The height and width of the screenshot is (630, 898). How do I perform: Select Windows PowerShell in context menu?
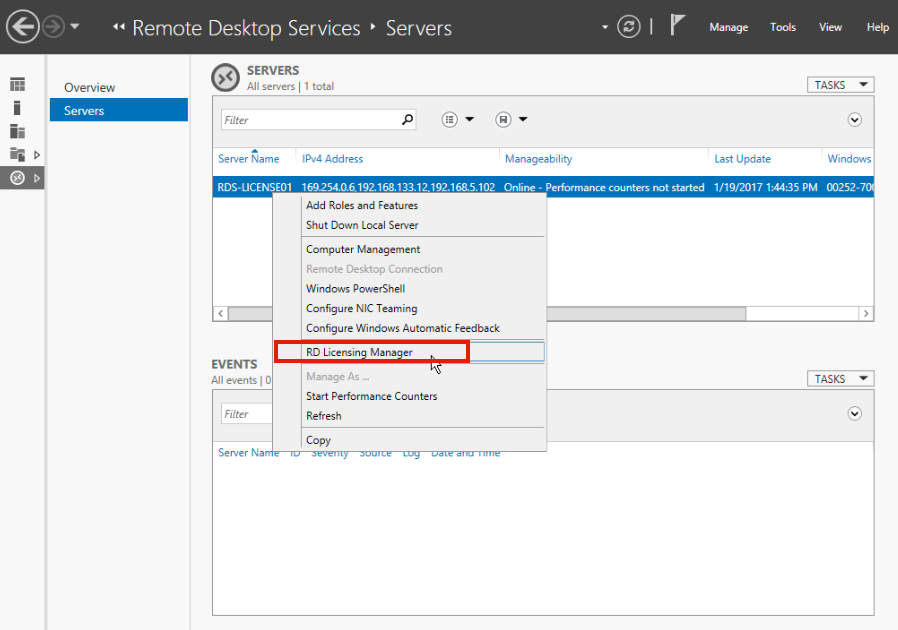click(355, 289)
